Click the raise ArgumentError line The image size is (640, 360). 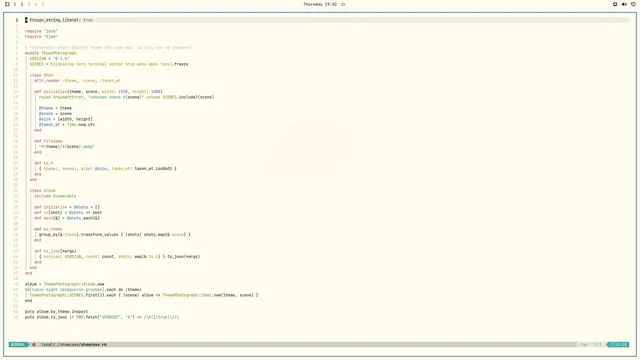pos(126,97)
